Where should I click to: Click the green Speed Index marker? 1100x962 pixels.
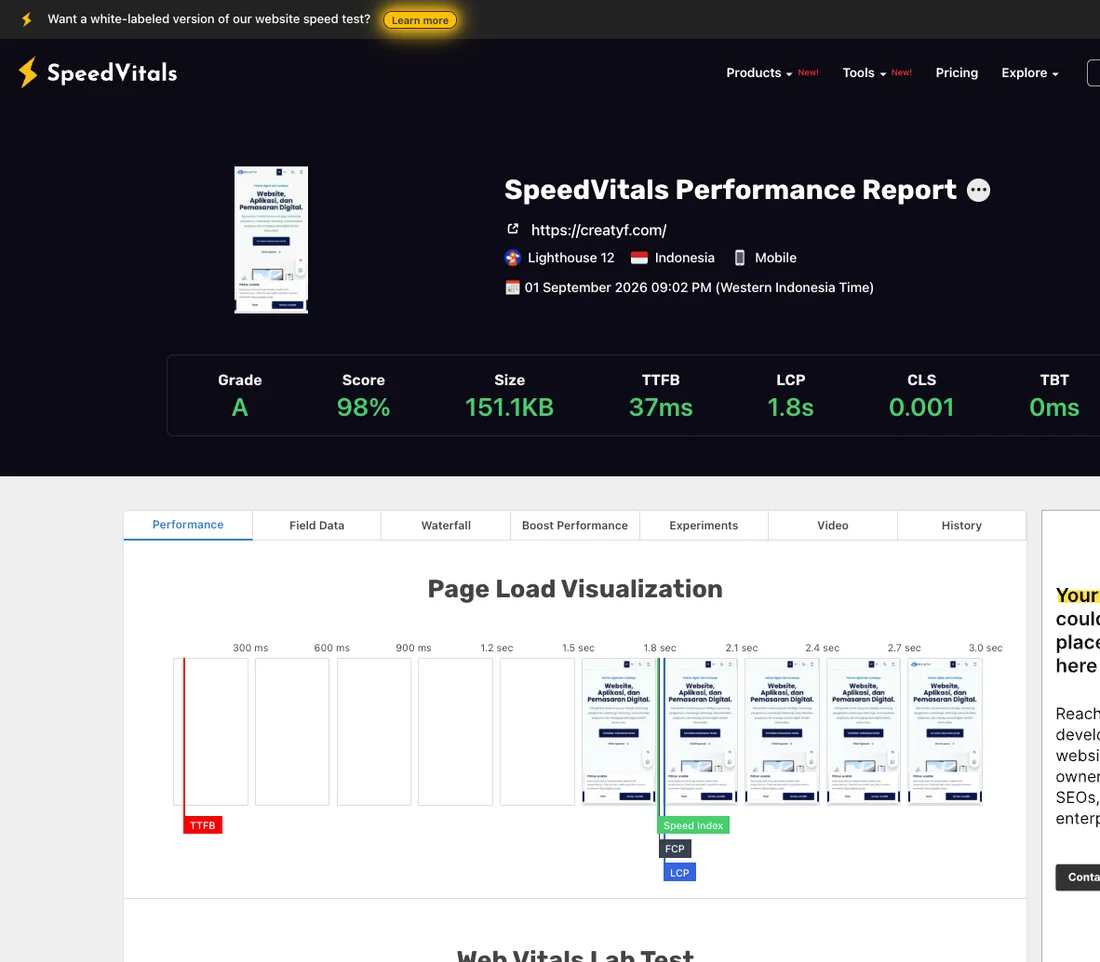pos(693,825)
